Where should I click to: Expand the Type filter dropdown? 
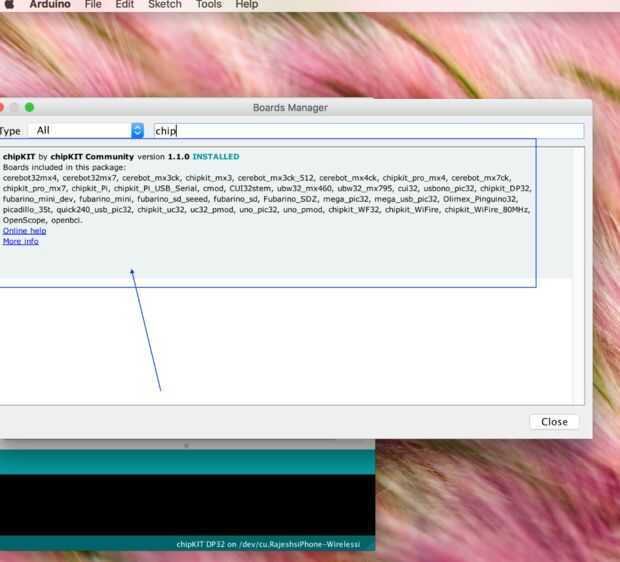(x=86, y=131)
